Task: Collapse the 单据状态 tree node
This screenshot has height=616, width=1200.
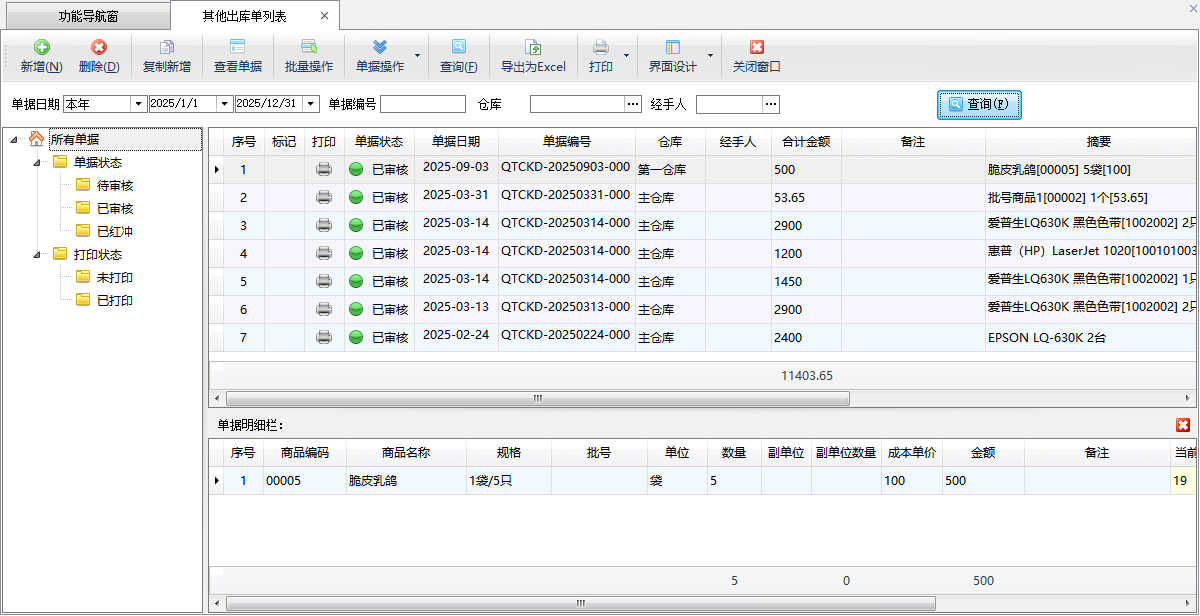Action: point(37,162)
